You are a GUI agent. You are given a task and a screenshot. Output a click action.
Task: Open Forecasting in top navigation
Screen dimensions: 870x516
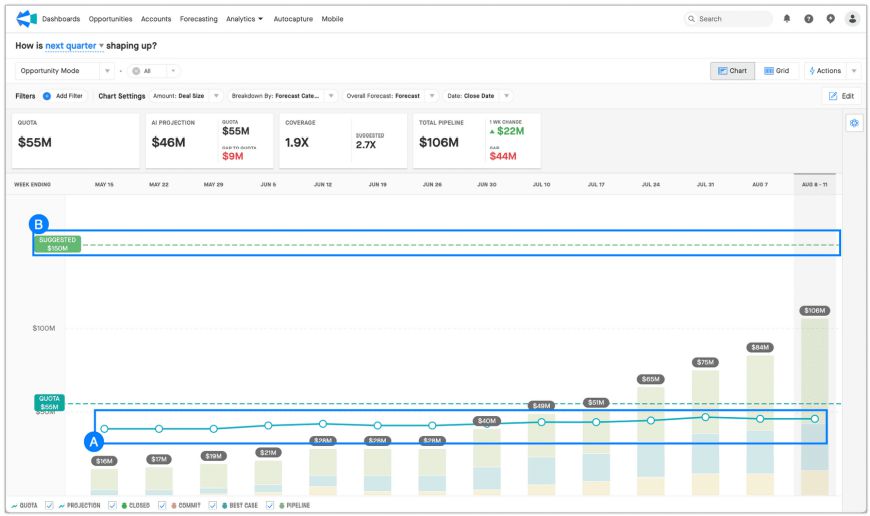click(x=199, y=19)
